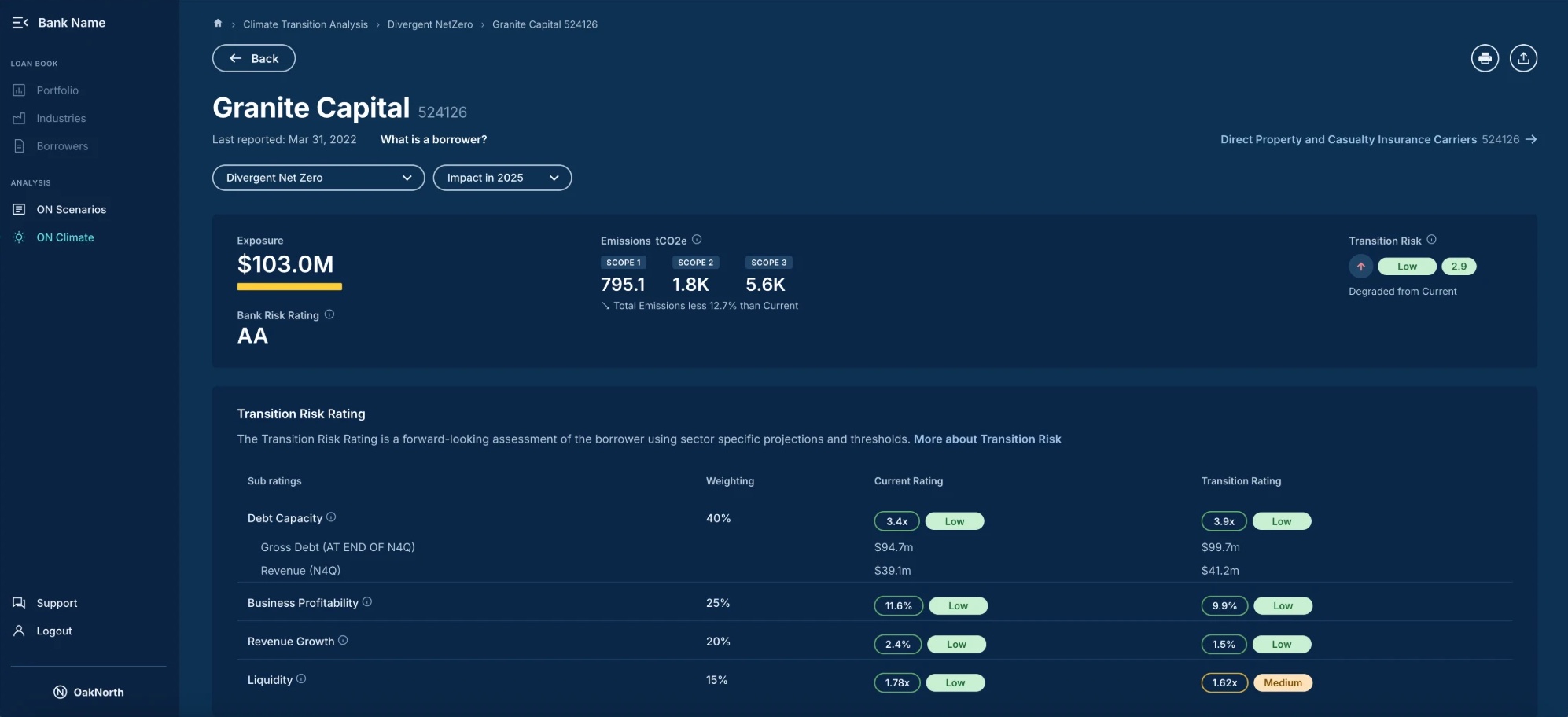Click the Scope 1 value 795.1
Viewport: 1568px width, 717px height.
(x=623, y=285)
